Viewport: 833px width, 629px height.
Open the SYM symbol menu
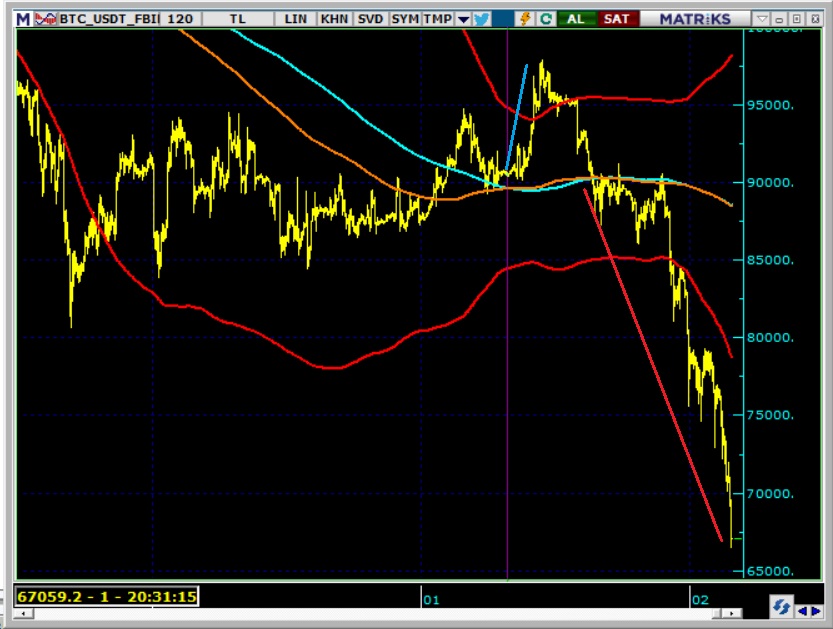pyautogui.click(x=405, y=19)
